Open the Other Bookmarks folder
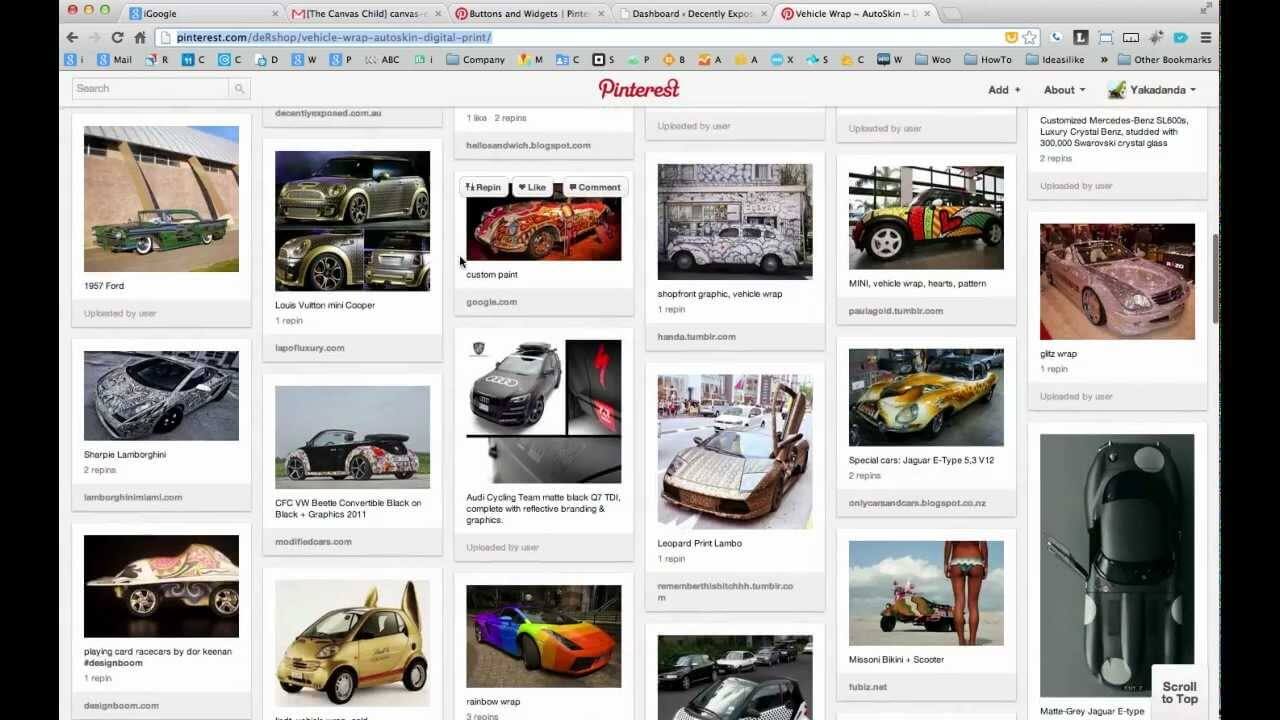Viewport: 1280px width, 720px height. (x=1164, y=60)
